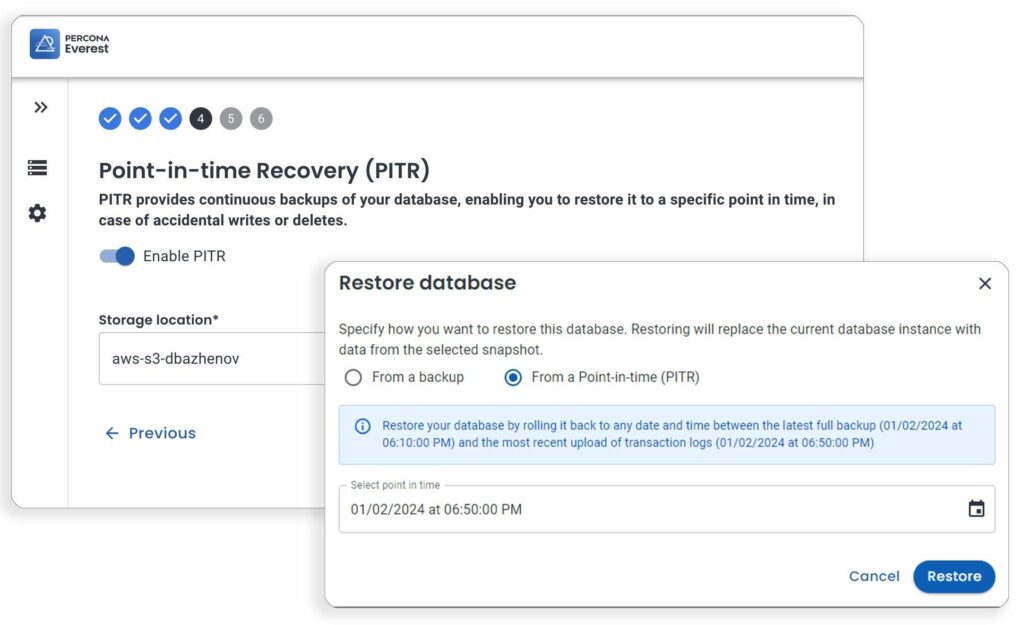Jump to step 6 indicator
Image resolution: width=1024 pixels, height=625 pixels.
tap(261, 119)
